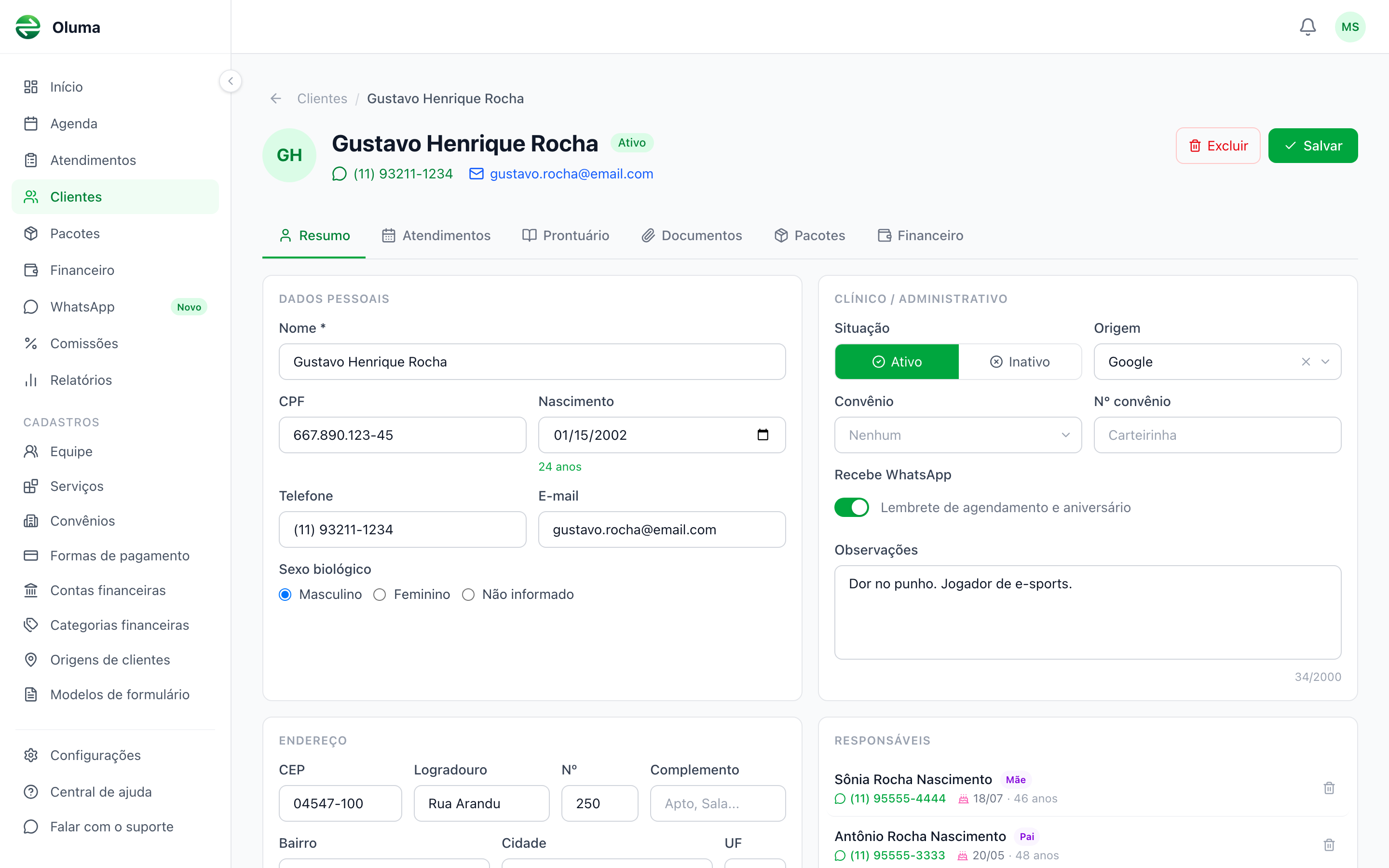Image resolution: width=1389 pixels, height=868 pixels.
Task: Set Situação to Ativo
Action: 897,362
